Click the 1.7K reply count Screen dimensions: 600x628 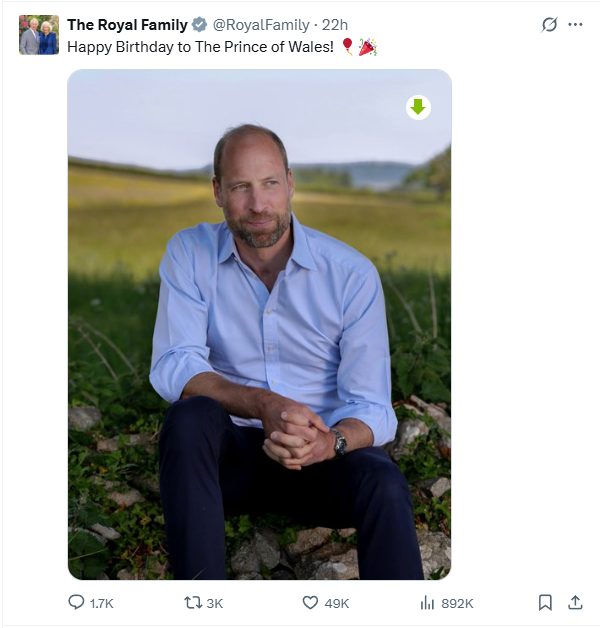[x=102, y=603]
